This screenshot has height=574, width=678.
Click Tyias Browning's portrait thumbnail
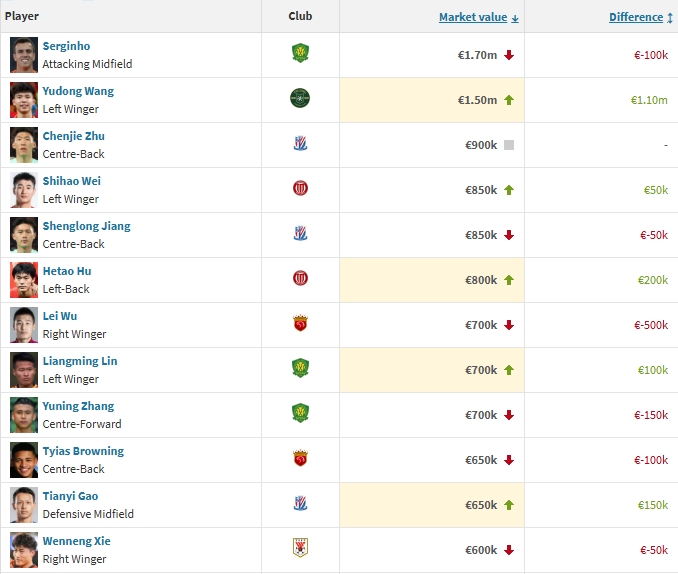[x=24, y=459]
